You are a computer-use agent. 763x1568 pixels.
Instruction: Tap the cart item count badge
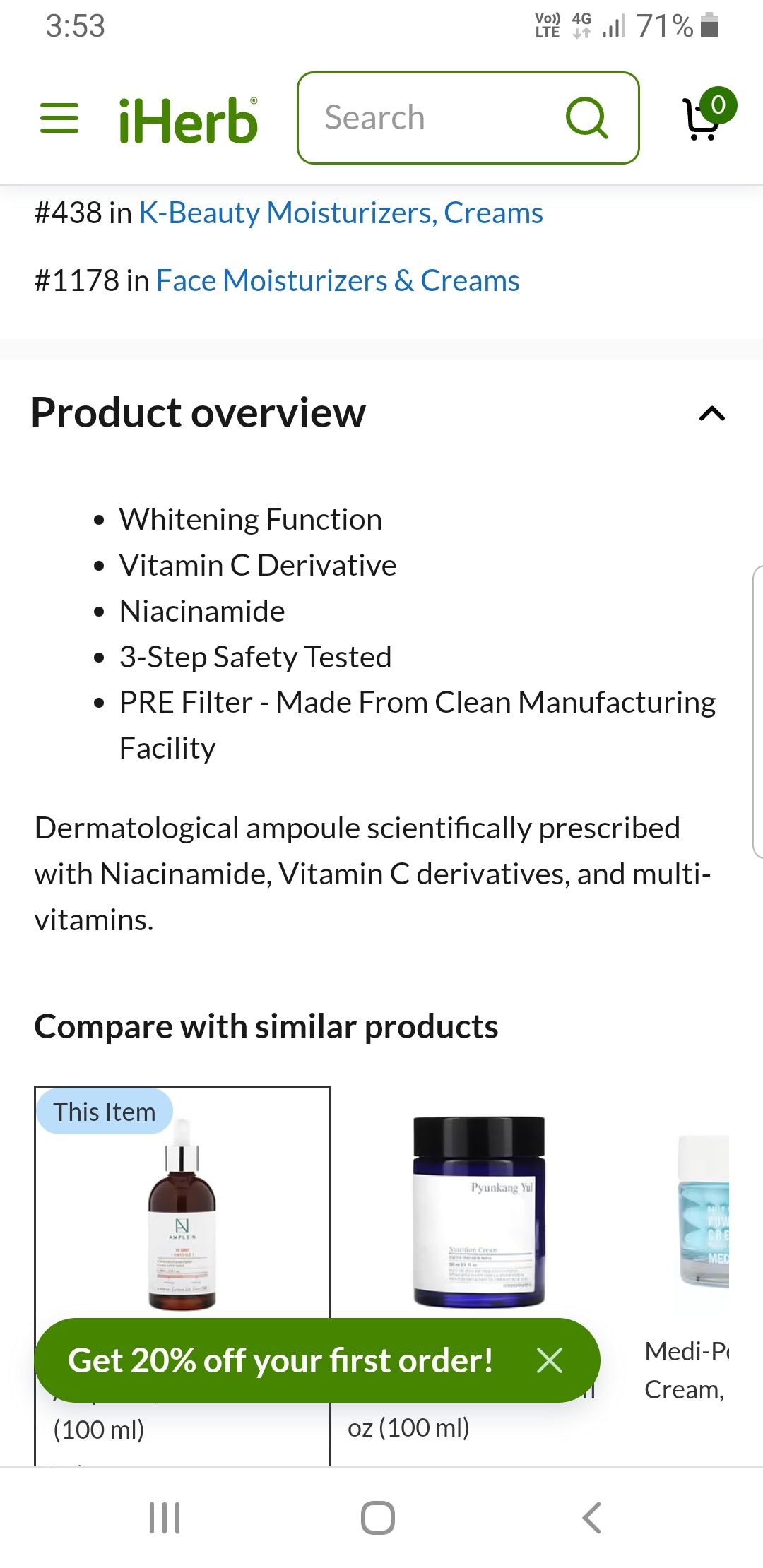click(x=718, y=105)
